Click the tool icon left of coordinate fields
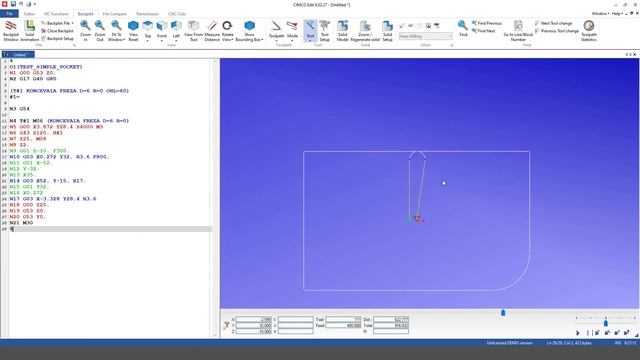 tap(226, 325)
